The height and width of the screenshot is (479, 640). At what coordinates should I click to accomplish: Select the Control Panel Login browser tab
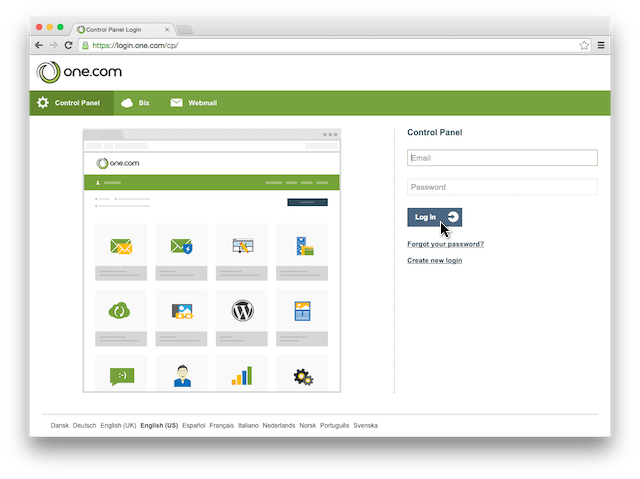point(122,29)
